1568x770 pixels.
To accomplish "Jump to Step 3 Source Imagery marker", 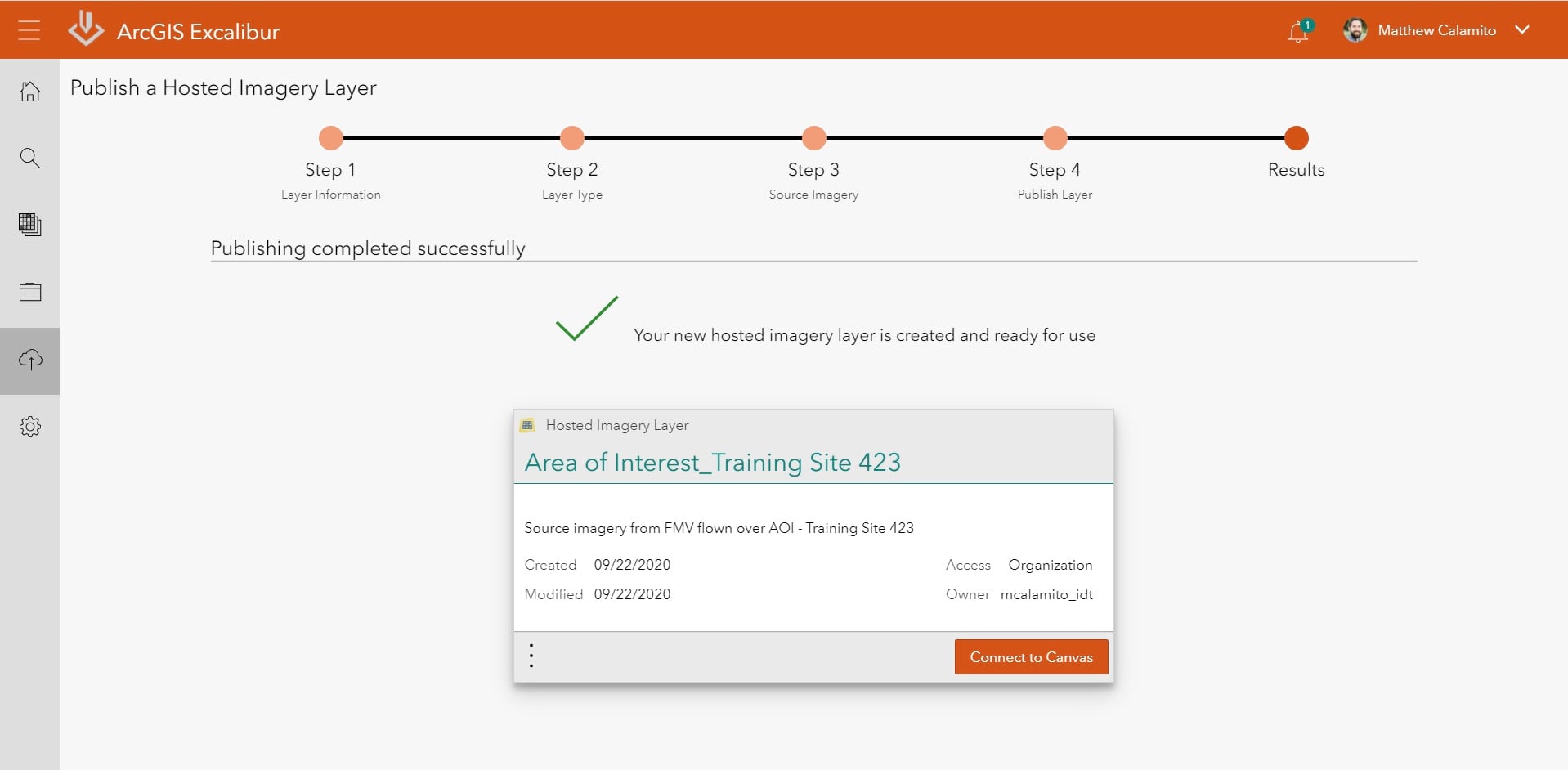I will point(813,138).
